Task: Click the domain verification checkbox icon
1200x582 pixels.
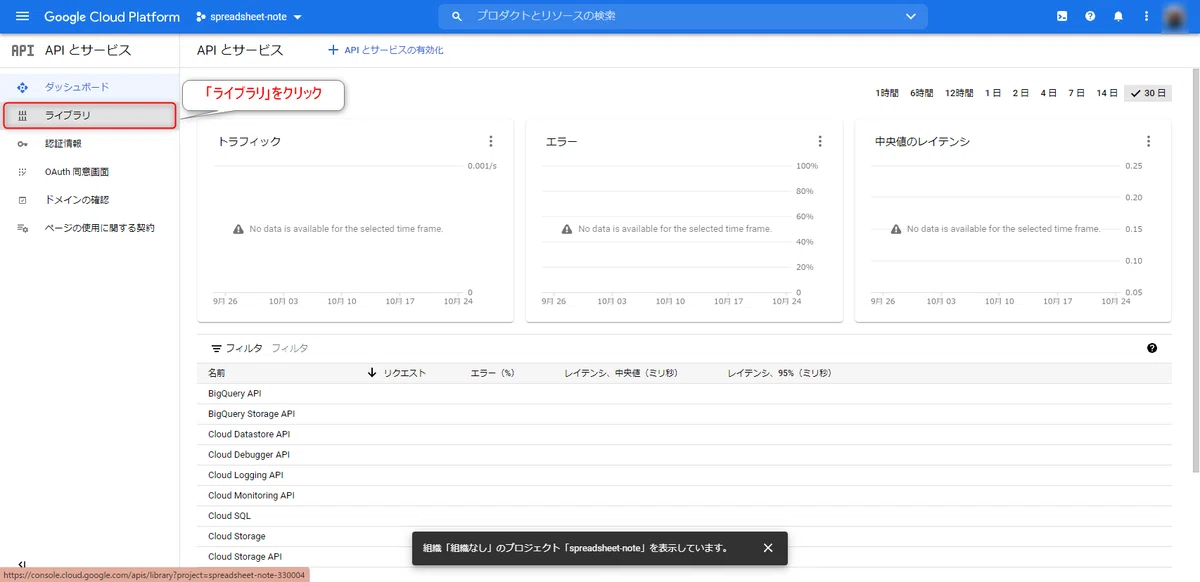Action: tap(22, 200)
